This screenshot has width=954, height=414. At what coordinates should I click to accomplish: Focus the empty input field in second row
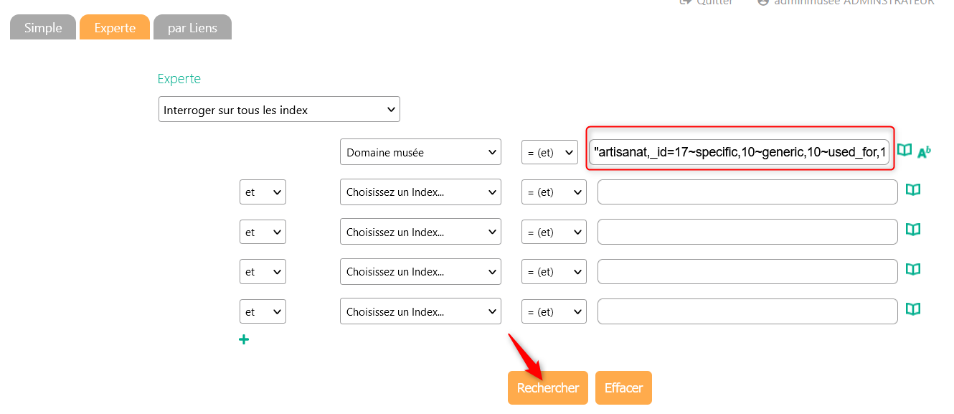pos(747,191)
